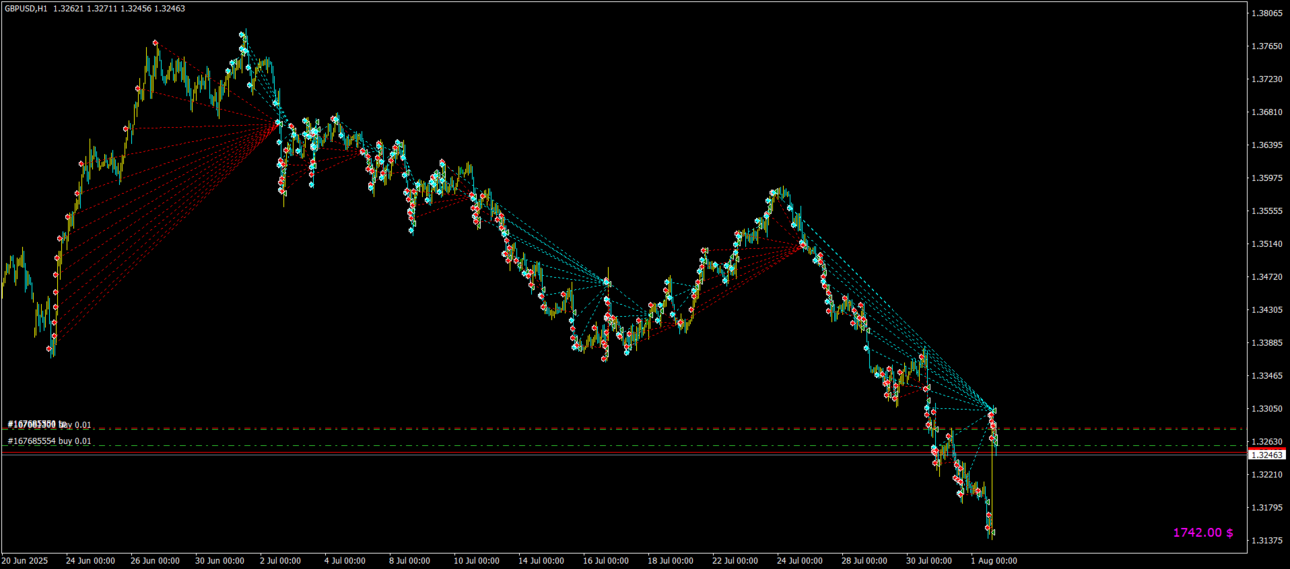Click price axis value 1.35975

pos(1267,178)
